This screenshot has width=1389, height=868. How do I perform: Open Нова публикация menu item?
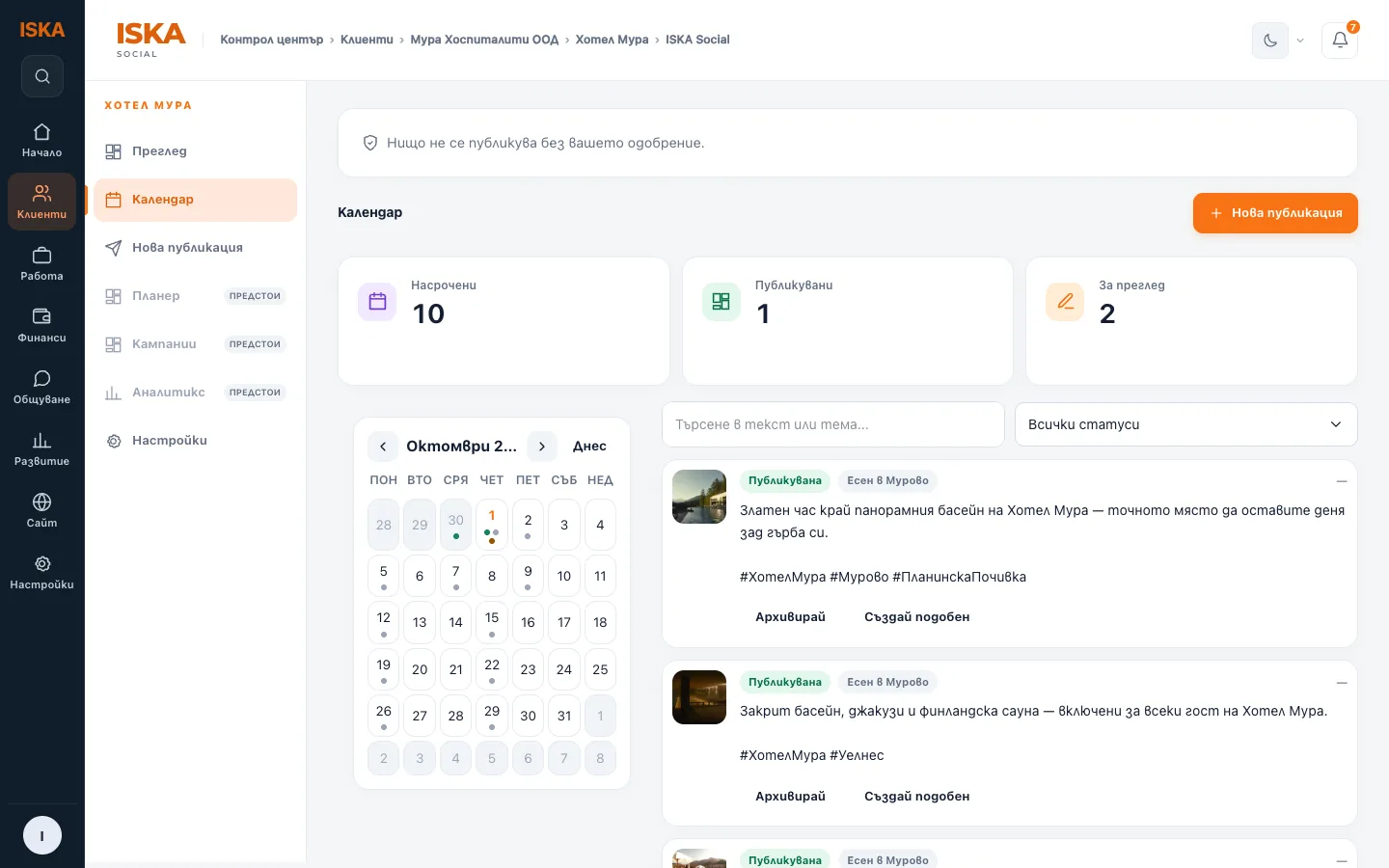195,248
